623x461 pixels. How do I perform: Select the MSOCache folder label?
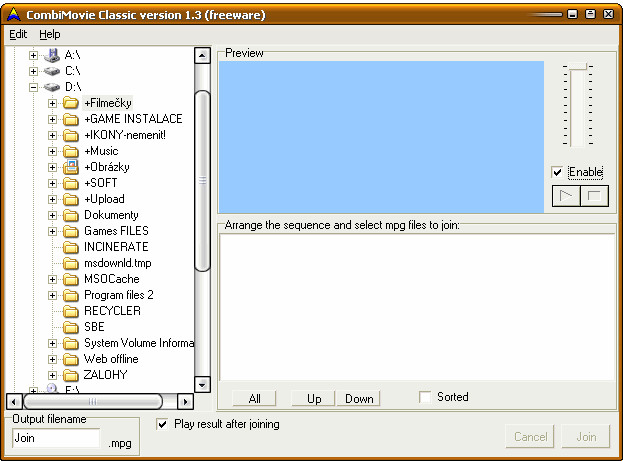pyautogui.click(x=112, y=279)
